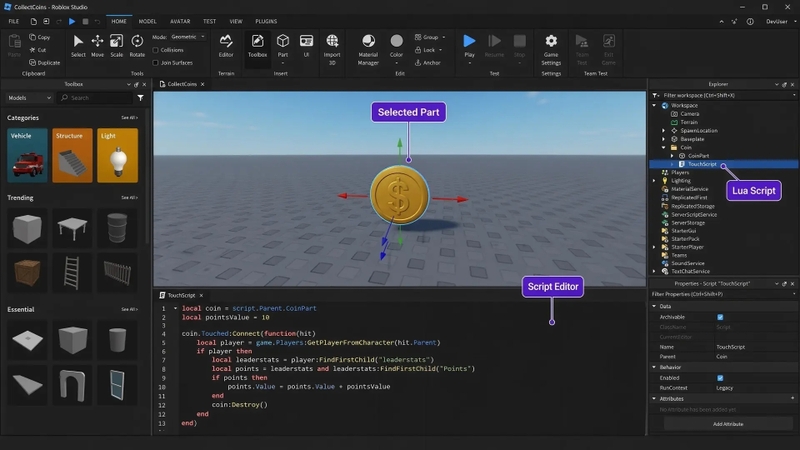This screenshot has width=800, height=450.
Task: Click the Add Attribute button
Action: 728,424
